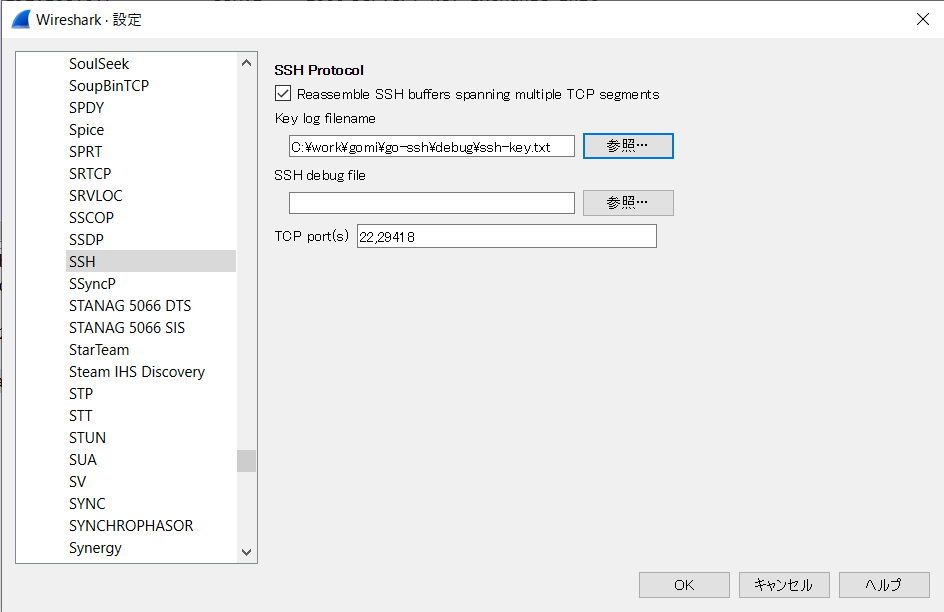Click the Key log filename label
The height and width of the screenshot is (612, 944).
click(x=325, y=118)
